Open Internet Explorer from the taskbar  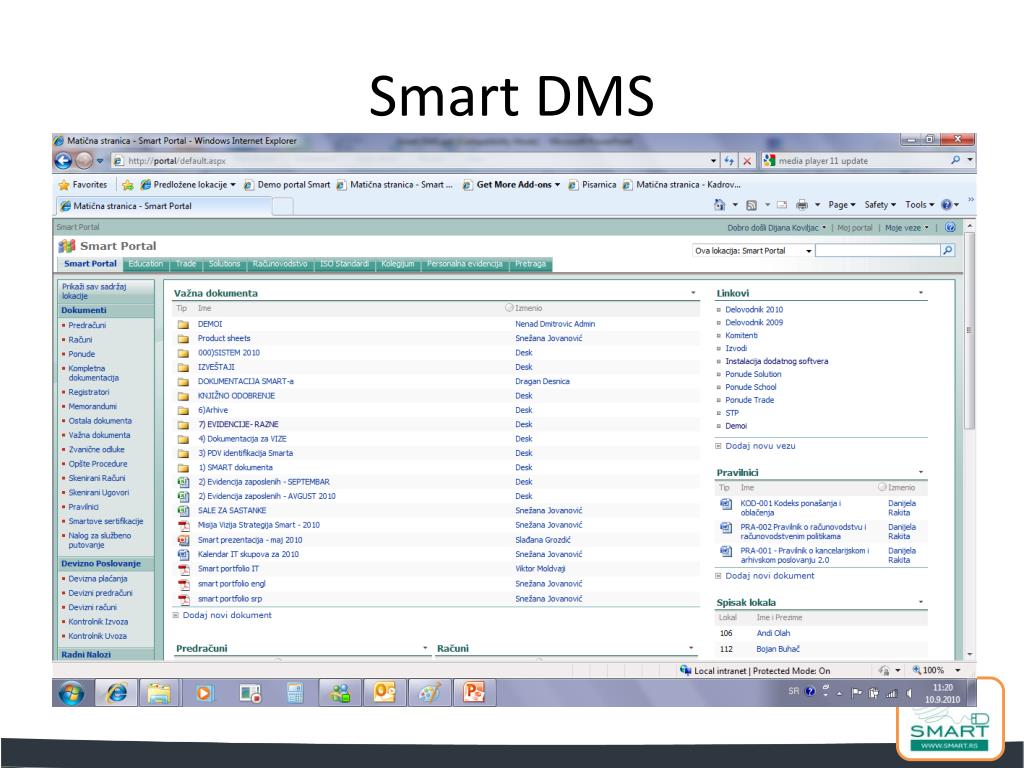[x=117, y=693]
